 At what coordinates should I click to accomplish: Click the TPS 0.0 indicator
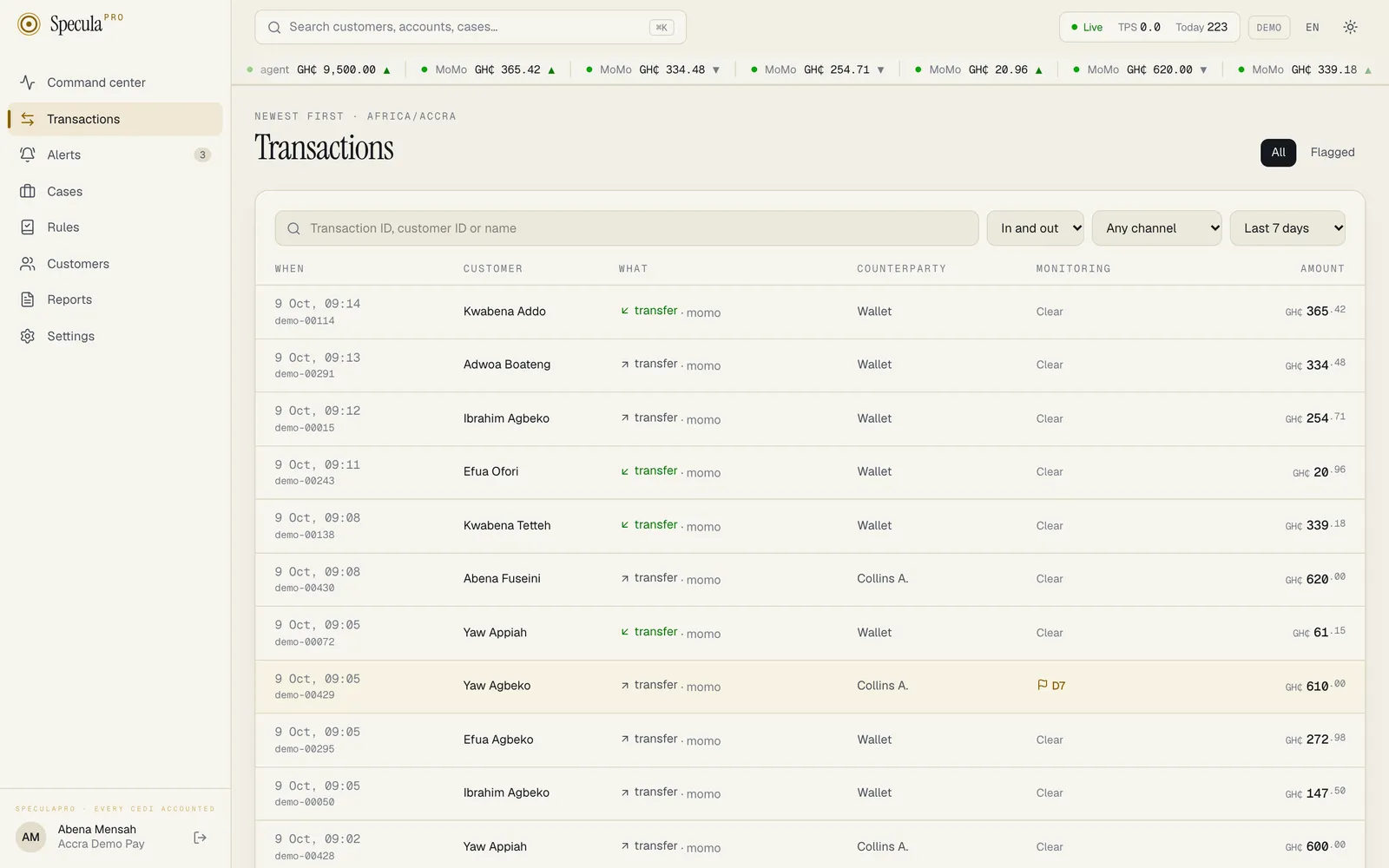[1139, 28]
